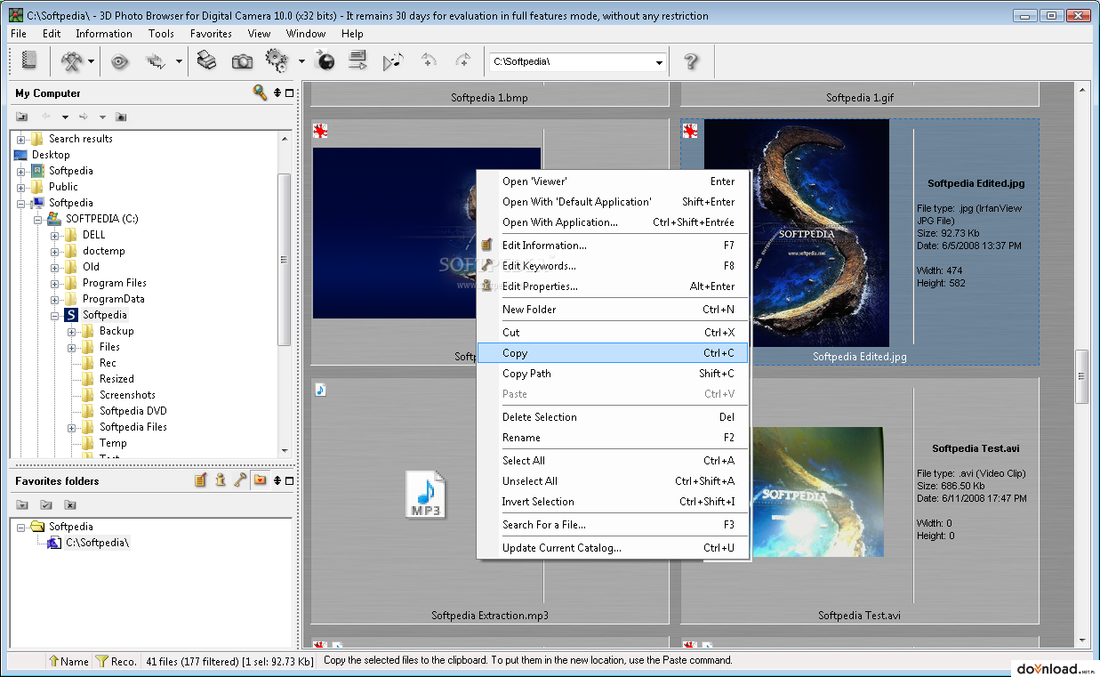Collapse the Softpedia favorites folder node
This screenshot has height=677, width=1100.
21,528
